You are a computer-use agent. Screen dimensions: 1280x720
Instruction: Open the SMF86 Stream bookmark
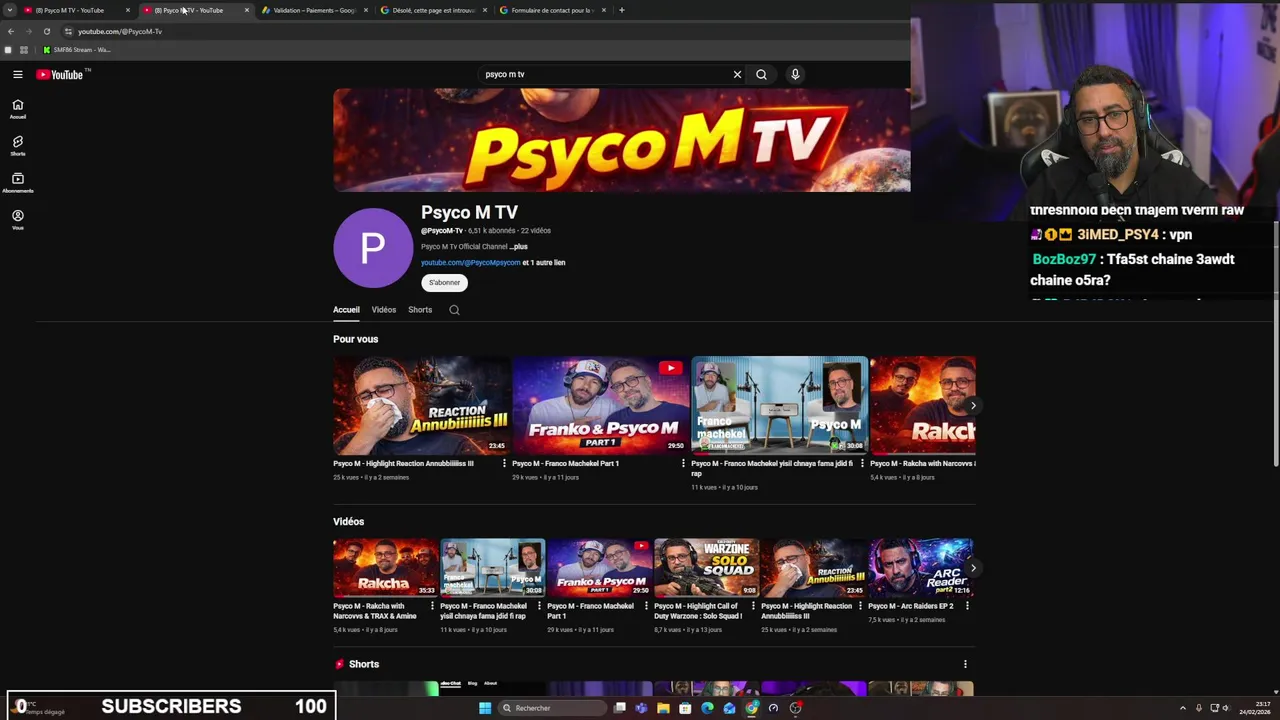[x=77, y=50]
